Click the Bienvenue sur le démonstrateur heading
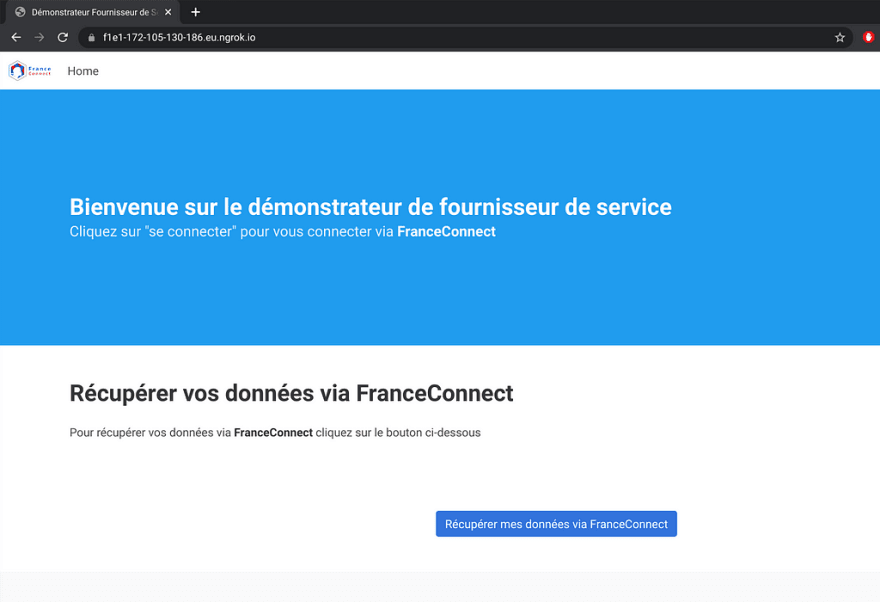880x602 pixels. click(370, 207)
